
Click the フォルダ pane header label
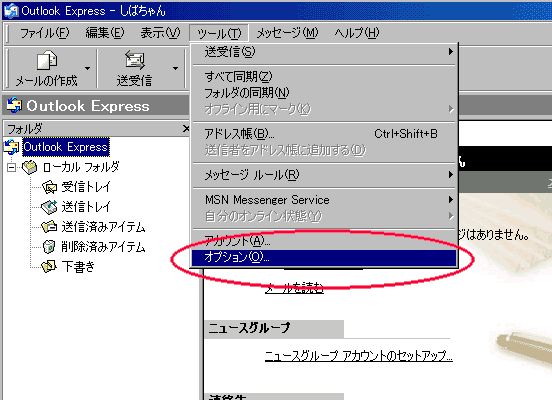(x=25, y=129)
